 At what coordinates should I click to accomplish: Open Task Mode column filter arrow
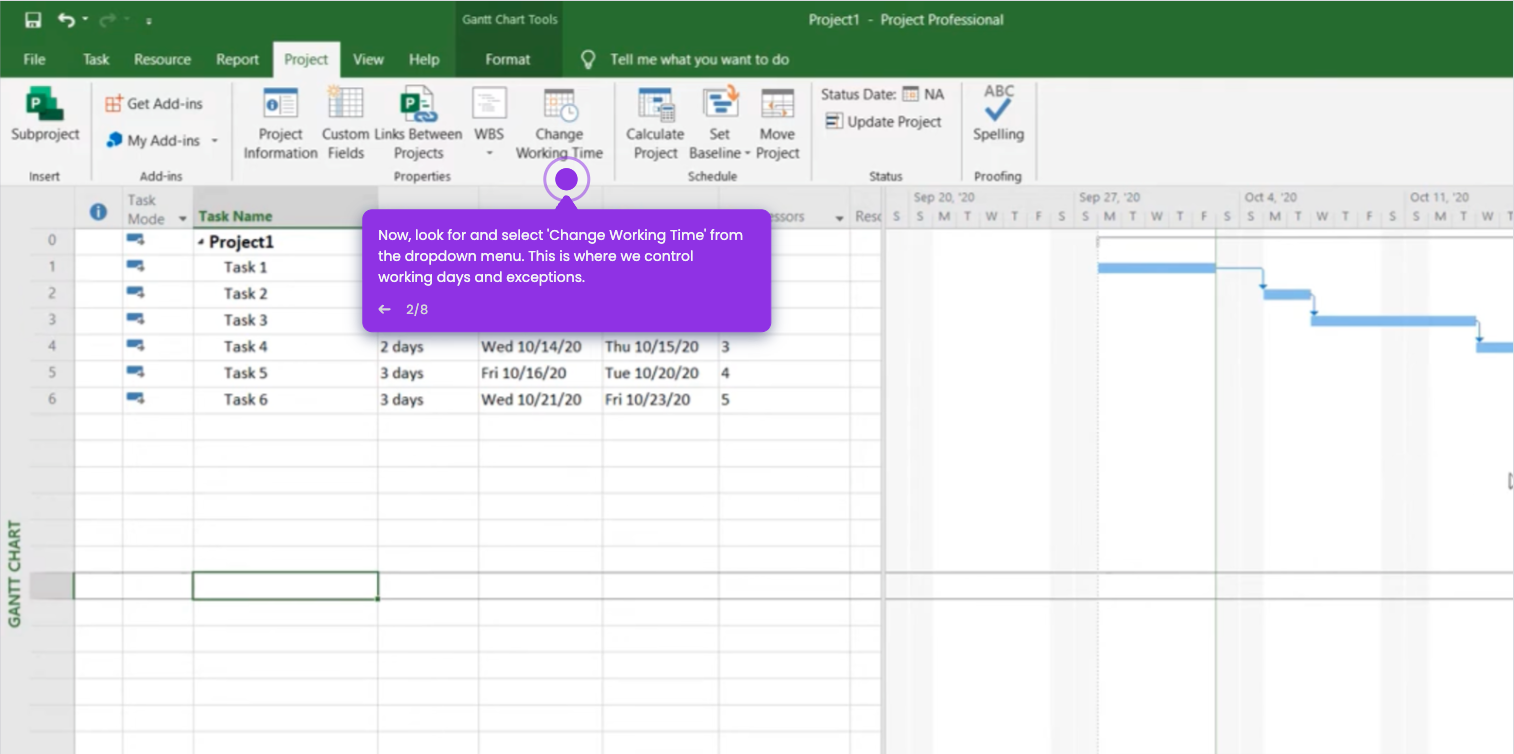pos(182,218)
